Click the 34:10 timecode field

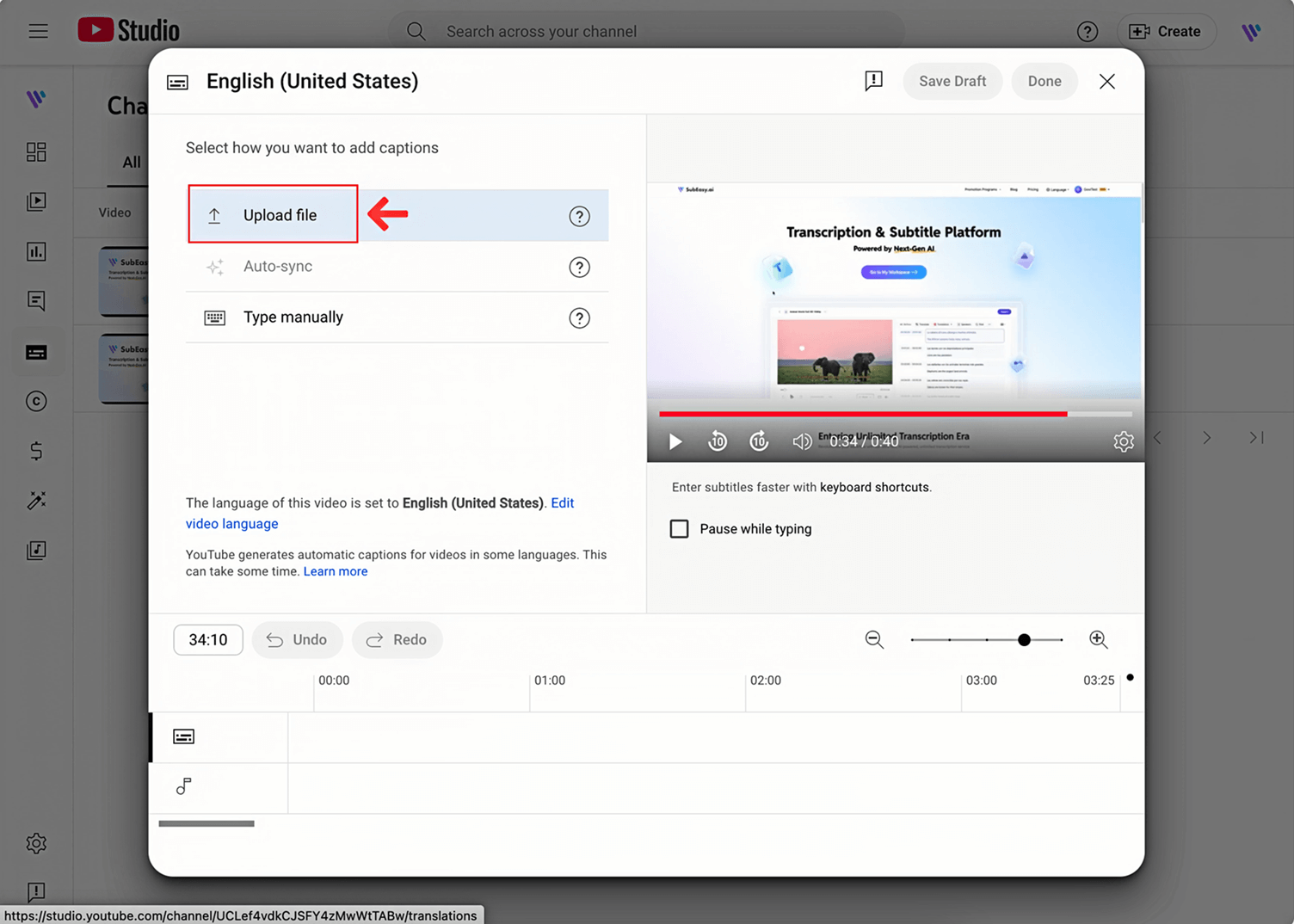(208, 639)
